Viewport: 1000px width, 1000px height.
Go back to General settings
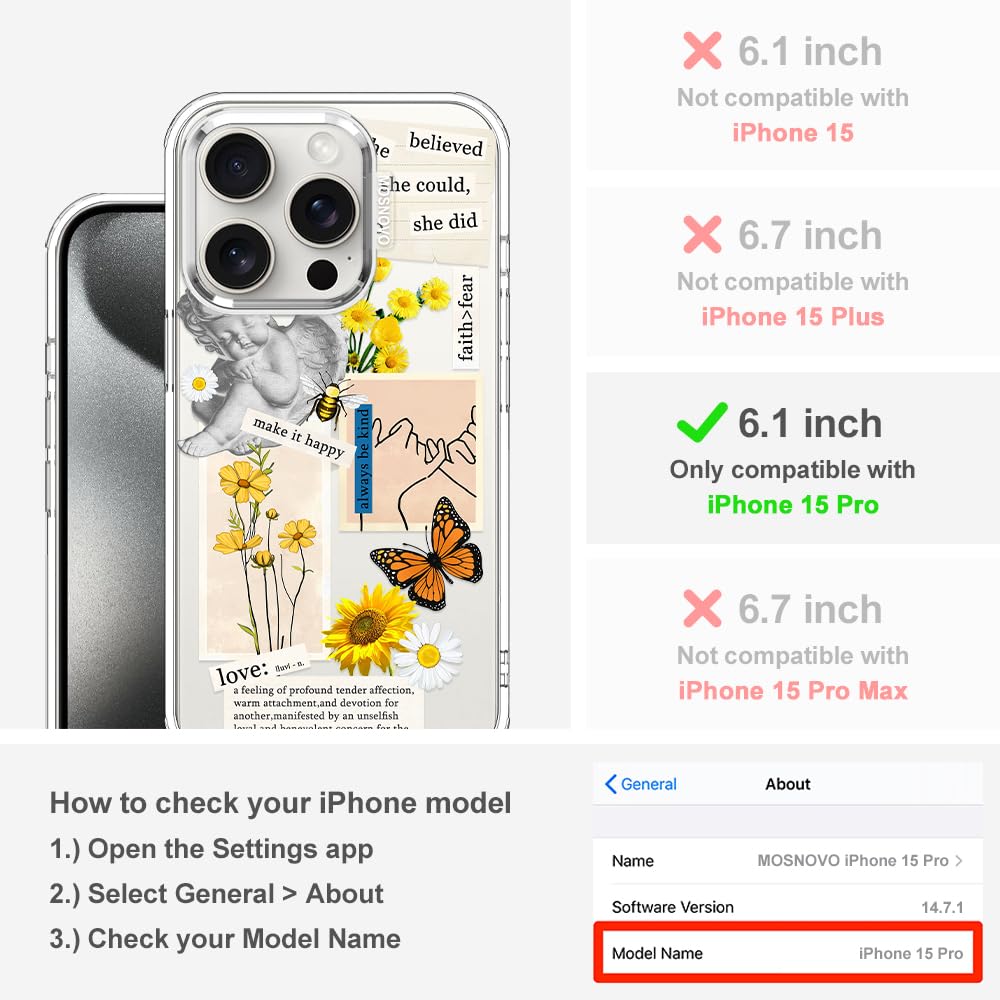click(640, 784)
